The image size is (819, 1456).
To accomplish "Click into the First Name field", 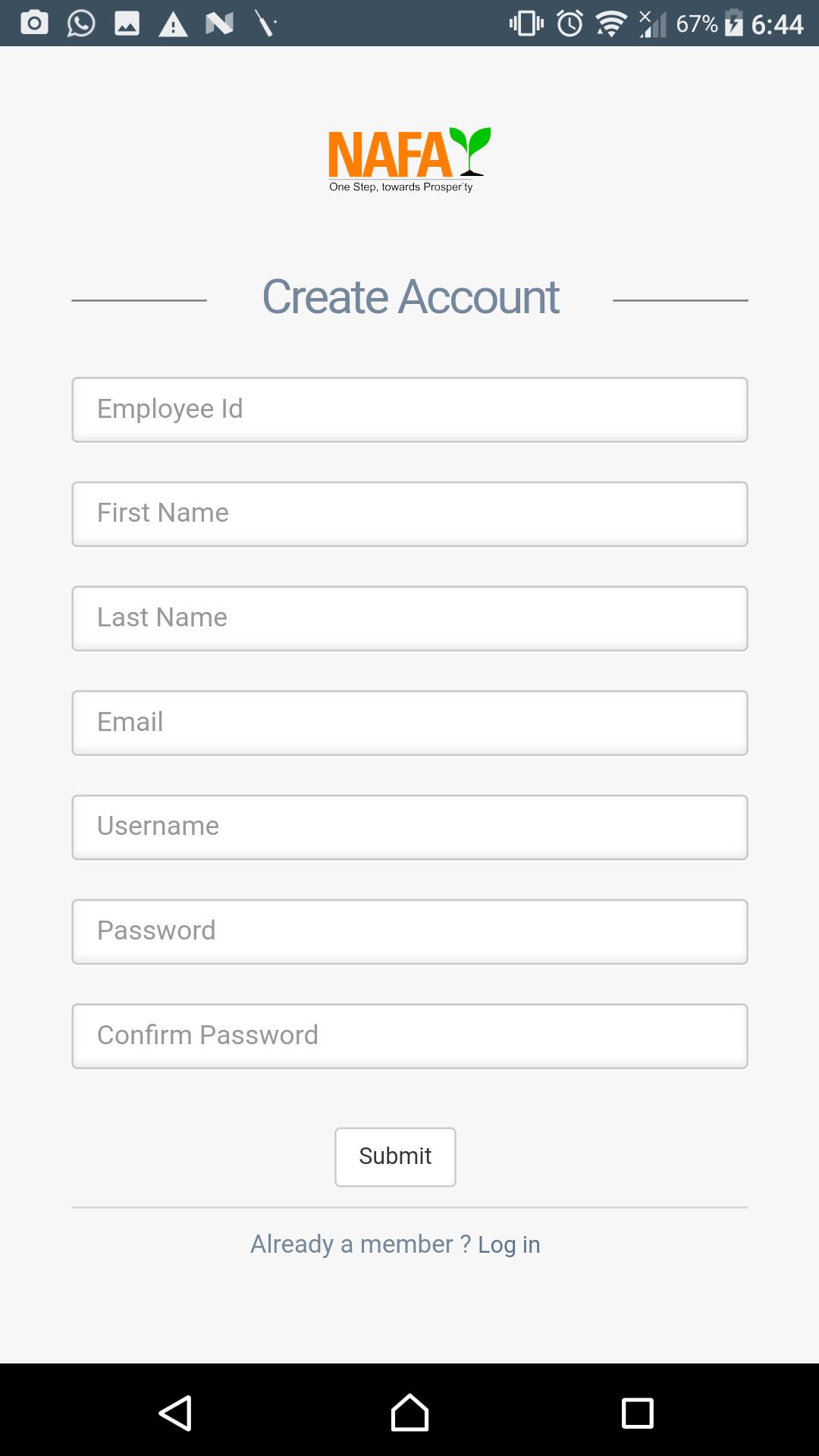I will click(x=409, y=513).
